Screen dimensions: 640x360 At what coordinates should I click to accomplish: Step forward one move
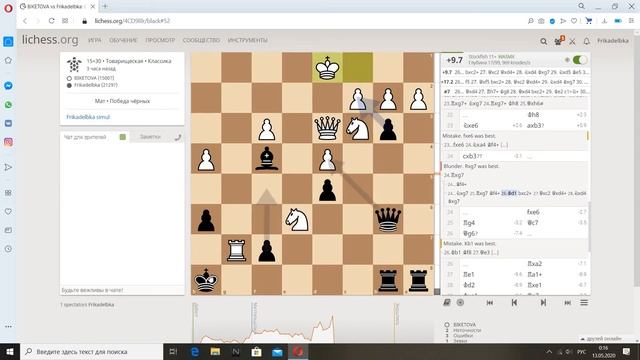[x=543, y=302]
